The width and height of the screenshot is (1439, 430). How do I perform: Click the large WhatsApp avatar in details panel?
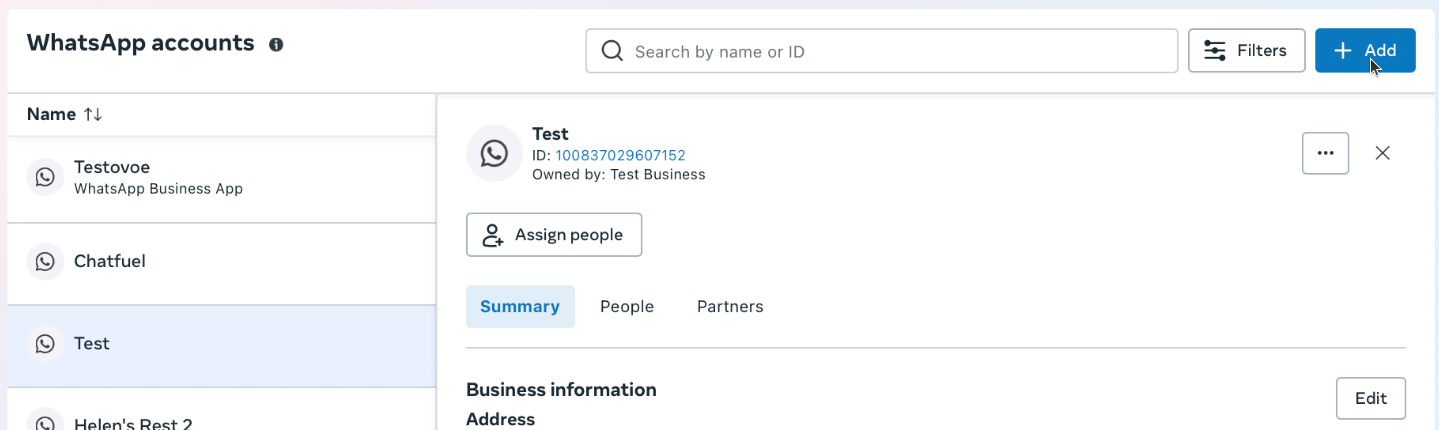click(494, 153)
